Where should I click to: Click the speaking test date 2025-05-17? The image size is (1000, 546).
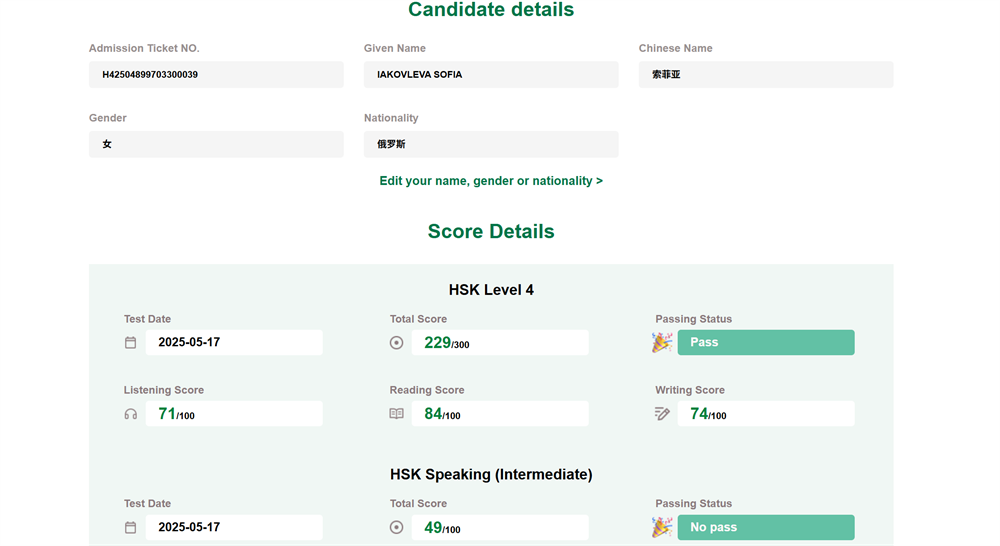click(234, 528)
